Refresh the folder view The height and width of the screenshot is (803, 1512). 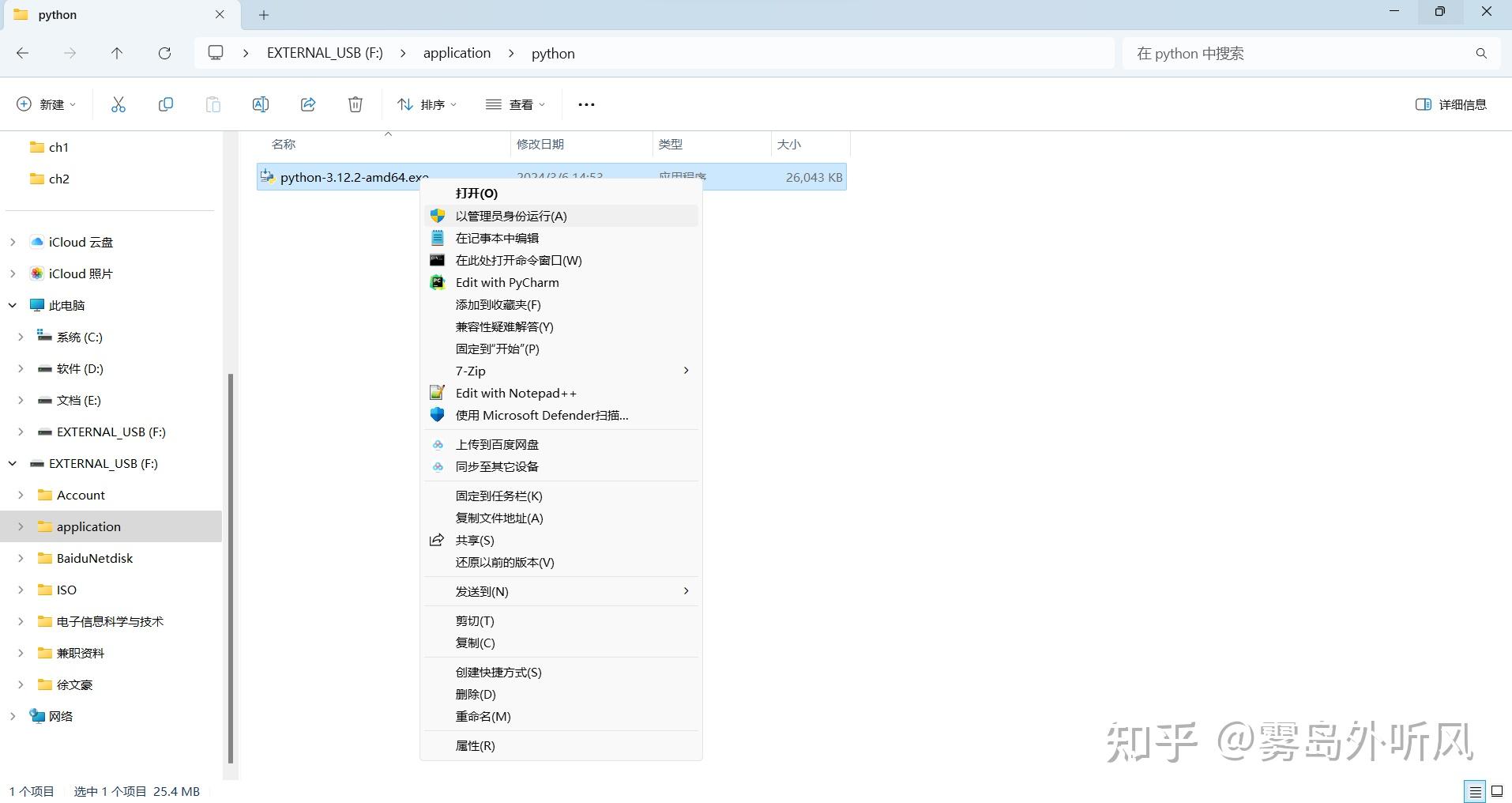click(164, 53)
